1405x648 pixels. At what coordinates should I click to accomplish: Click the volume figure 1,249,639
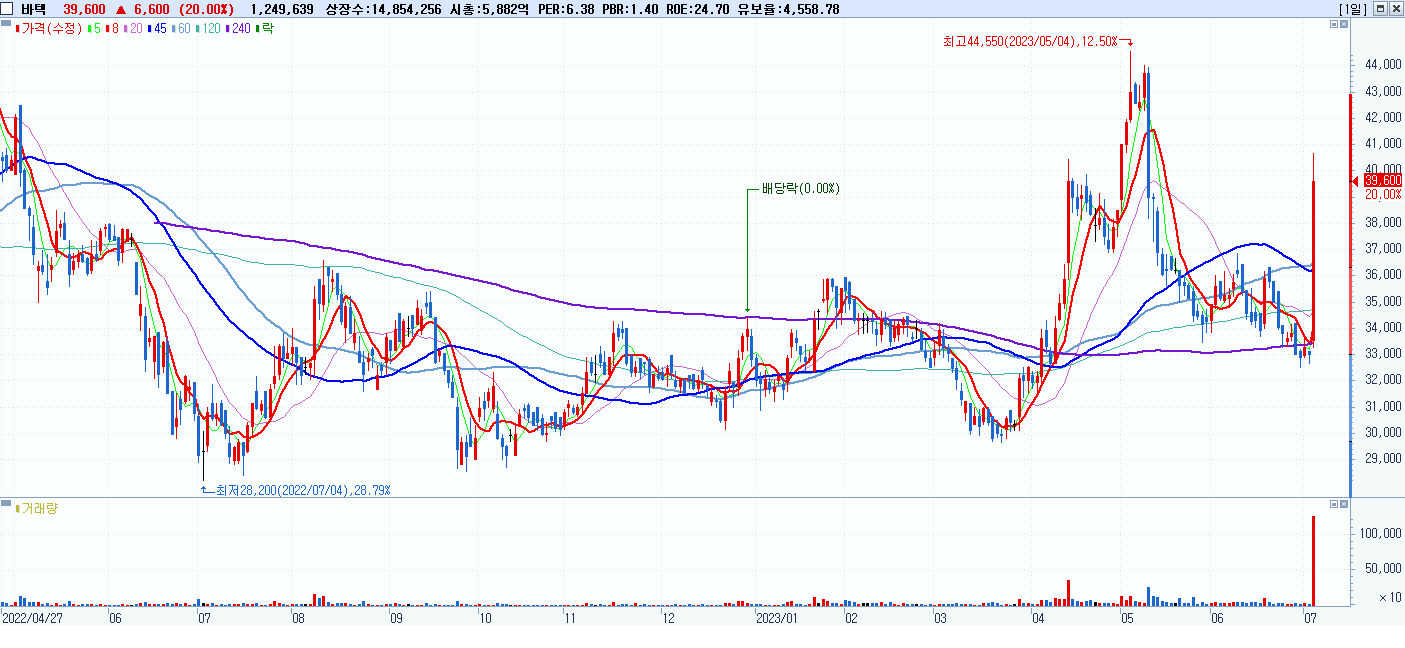281,9
